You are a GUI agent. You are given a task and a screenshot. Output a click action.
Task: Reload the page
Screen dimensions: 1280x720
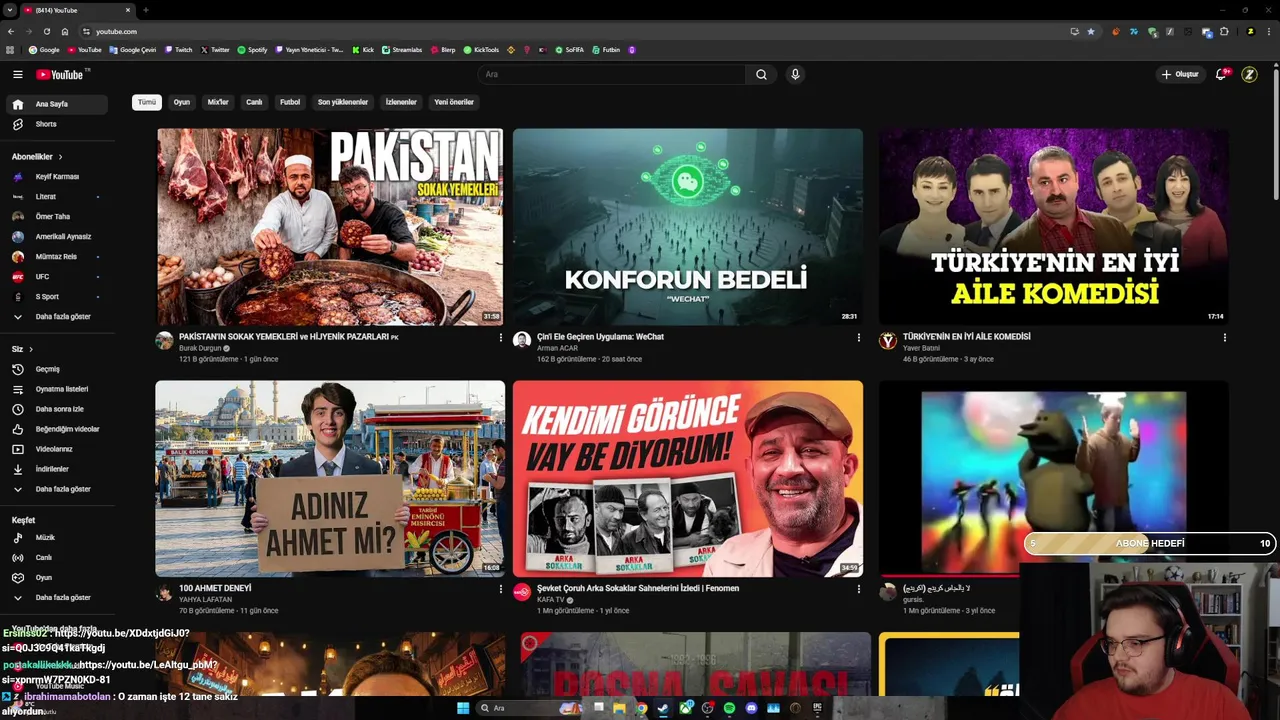[46, 31]
